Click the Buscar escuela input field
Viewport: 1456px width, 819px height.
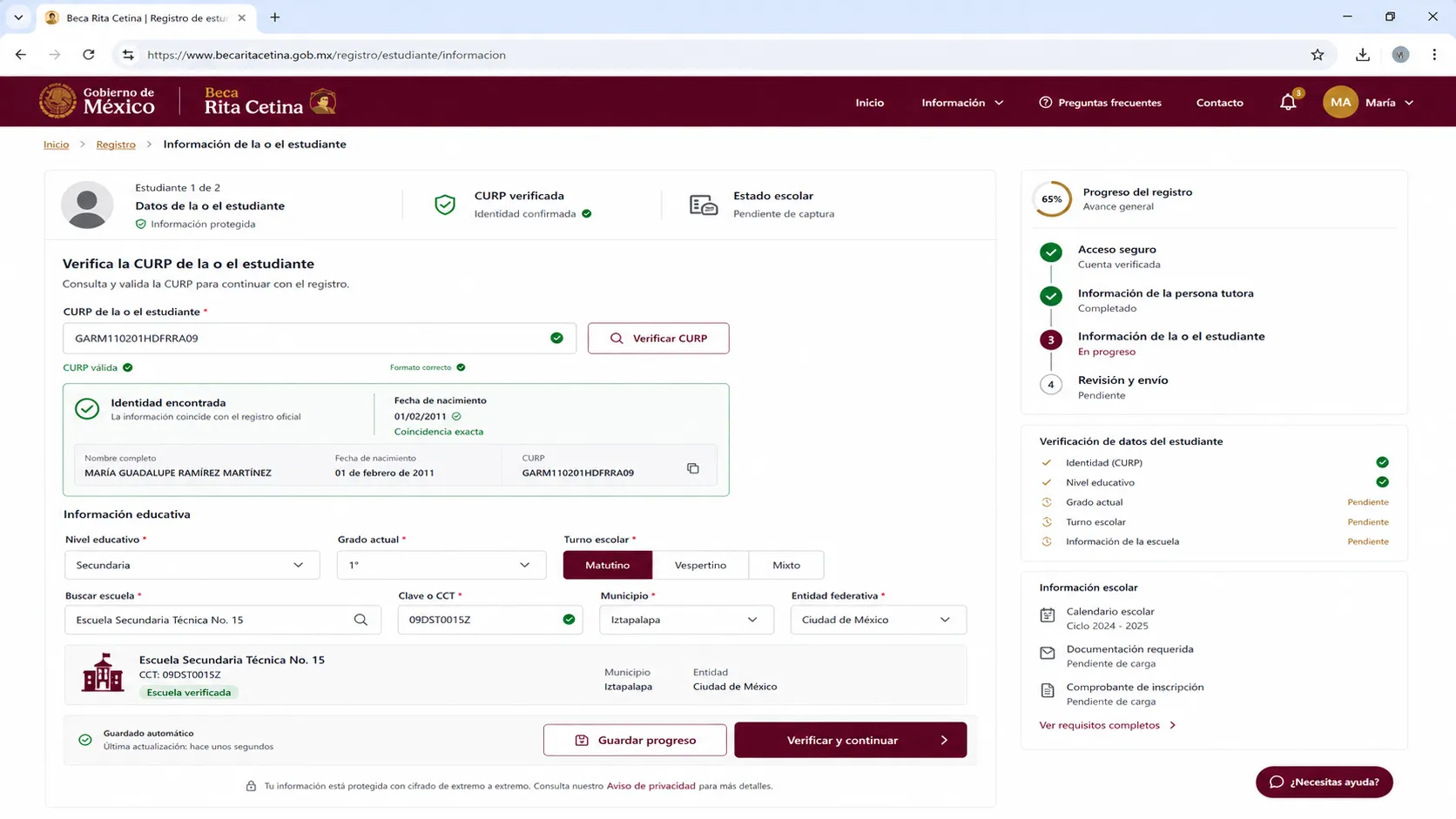tap(223, 620)
